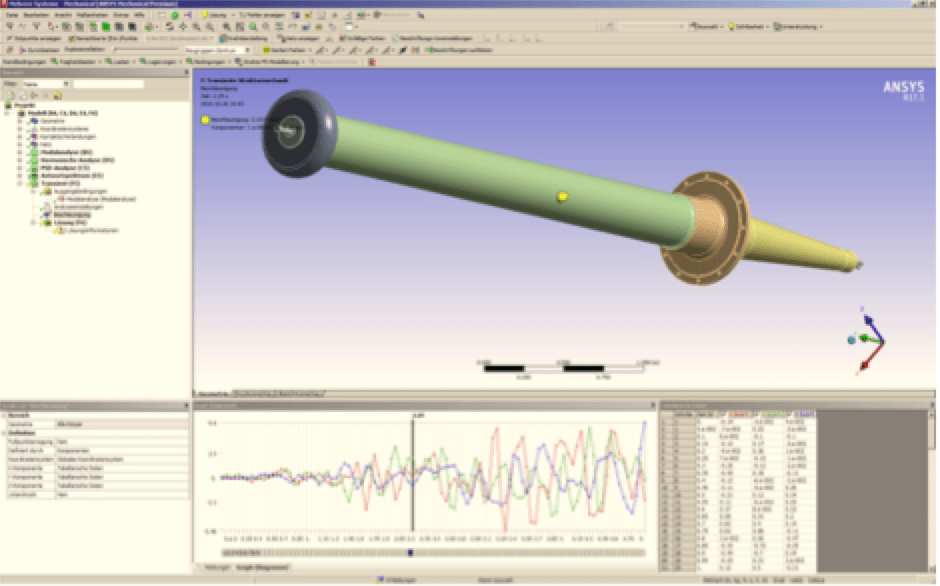Switch to the Druckvorschau tab
Screen dimensions: 940x586
point(254,394)
